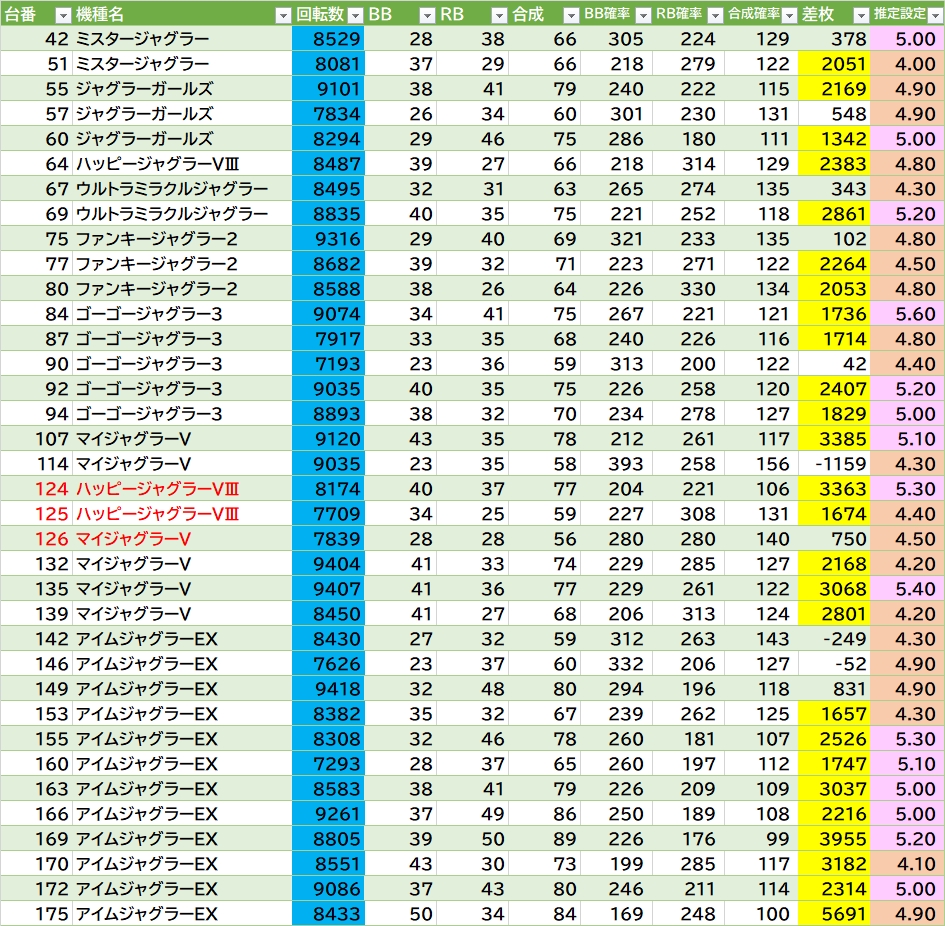Select the 50 BB cell in row 175
This screenshot has width=945, height=926.
coord(401,914)
